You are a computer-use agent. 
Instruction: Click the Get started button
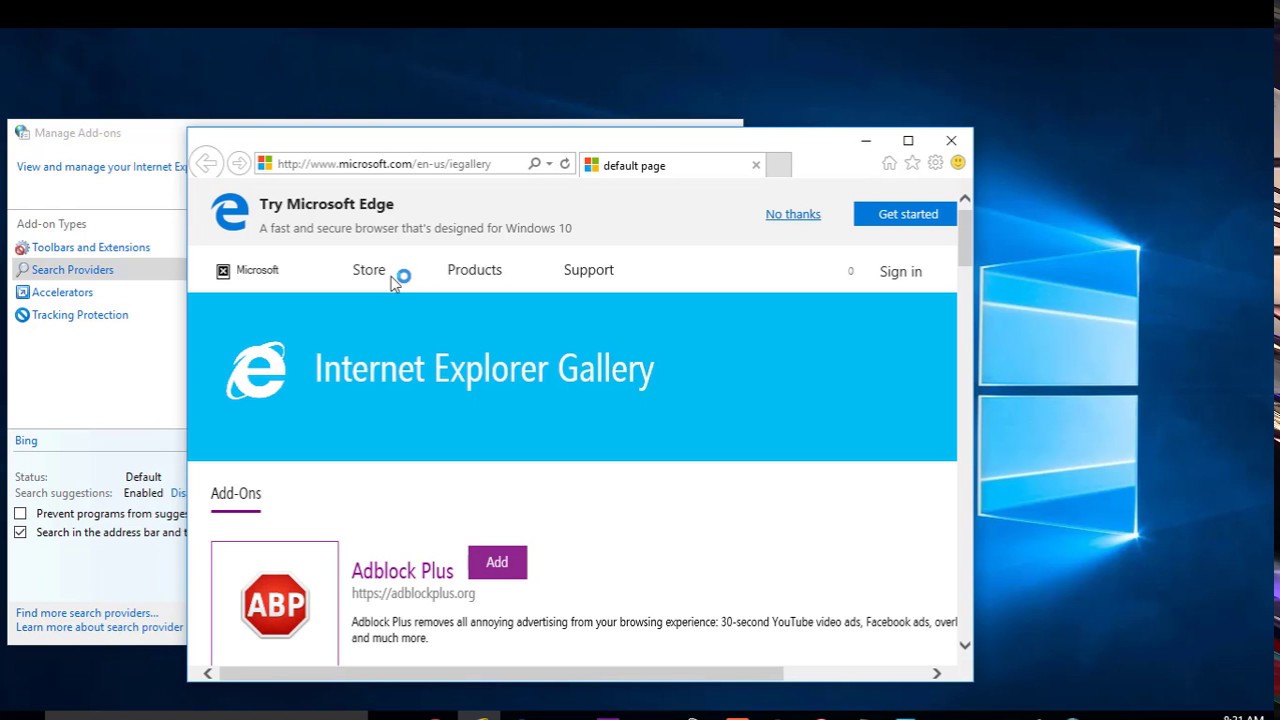pos(905,214)
